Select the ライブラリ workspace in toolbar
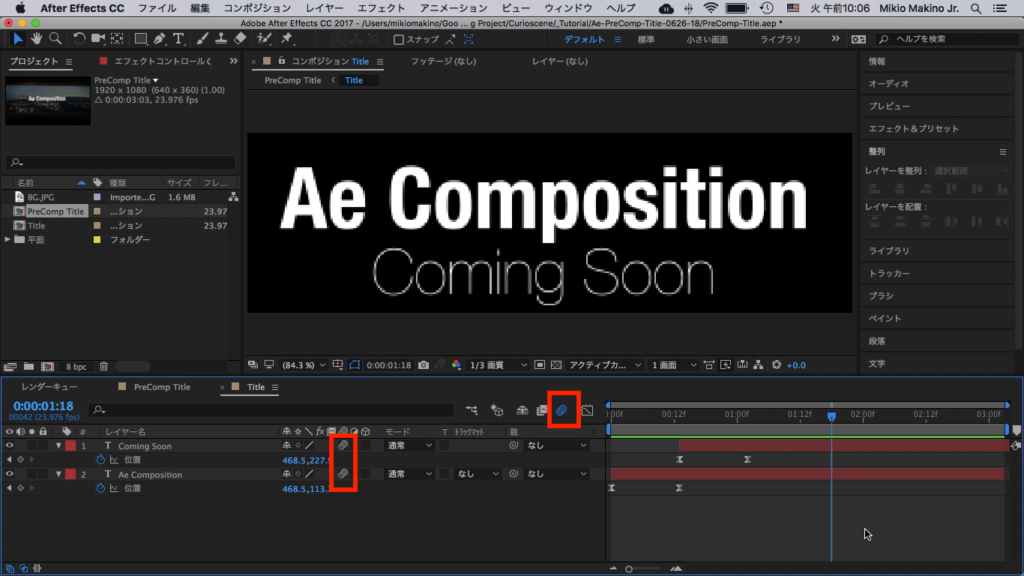Screen dimensions: 1024x576 click(x=780, y=40)
